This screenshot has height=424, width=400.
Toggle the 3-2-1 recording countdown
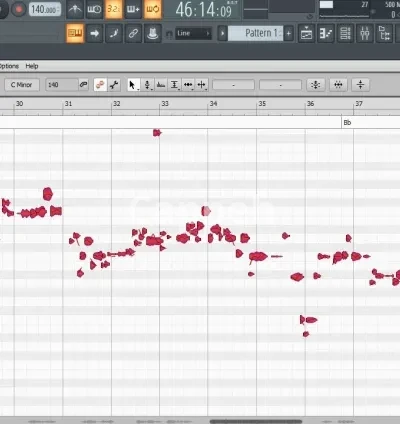113,9
